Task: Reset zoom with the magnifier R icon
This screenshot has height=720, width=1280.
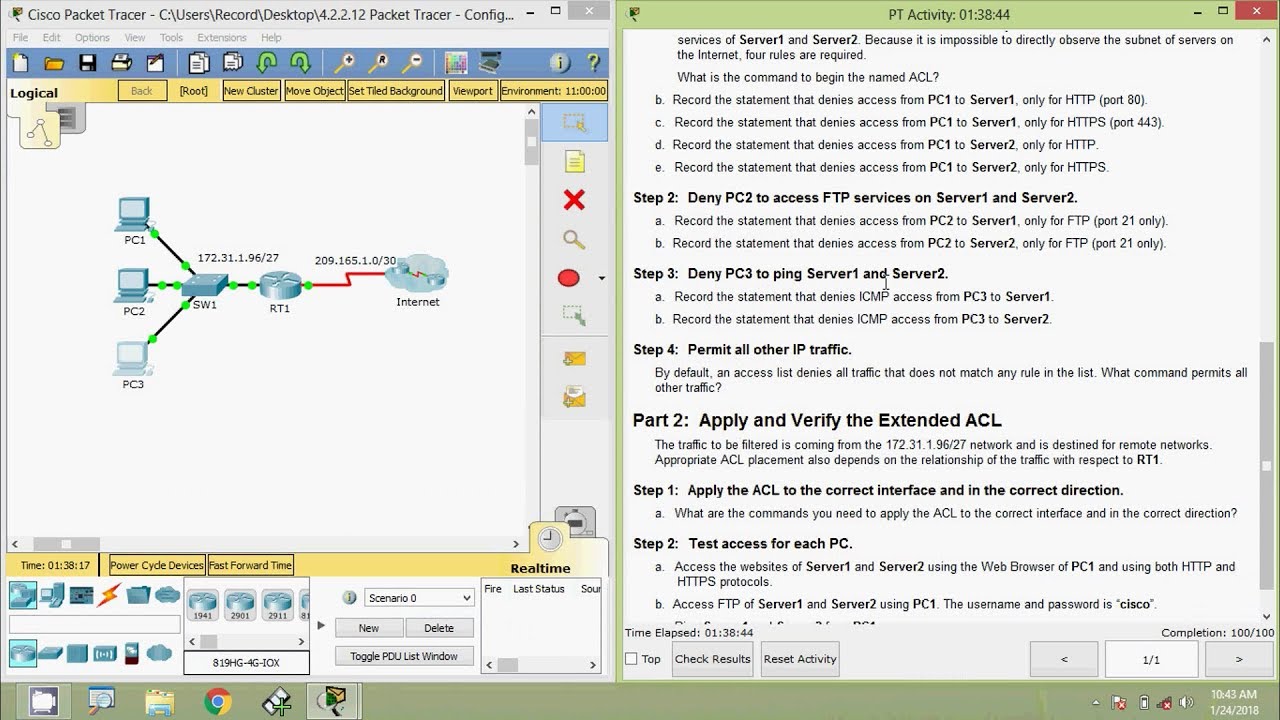Action: pyautogui.click(x=378, y=63)
